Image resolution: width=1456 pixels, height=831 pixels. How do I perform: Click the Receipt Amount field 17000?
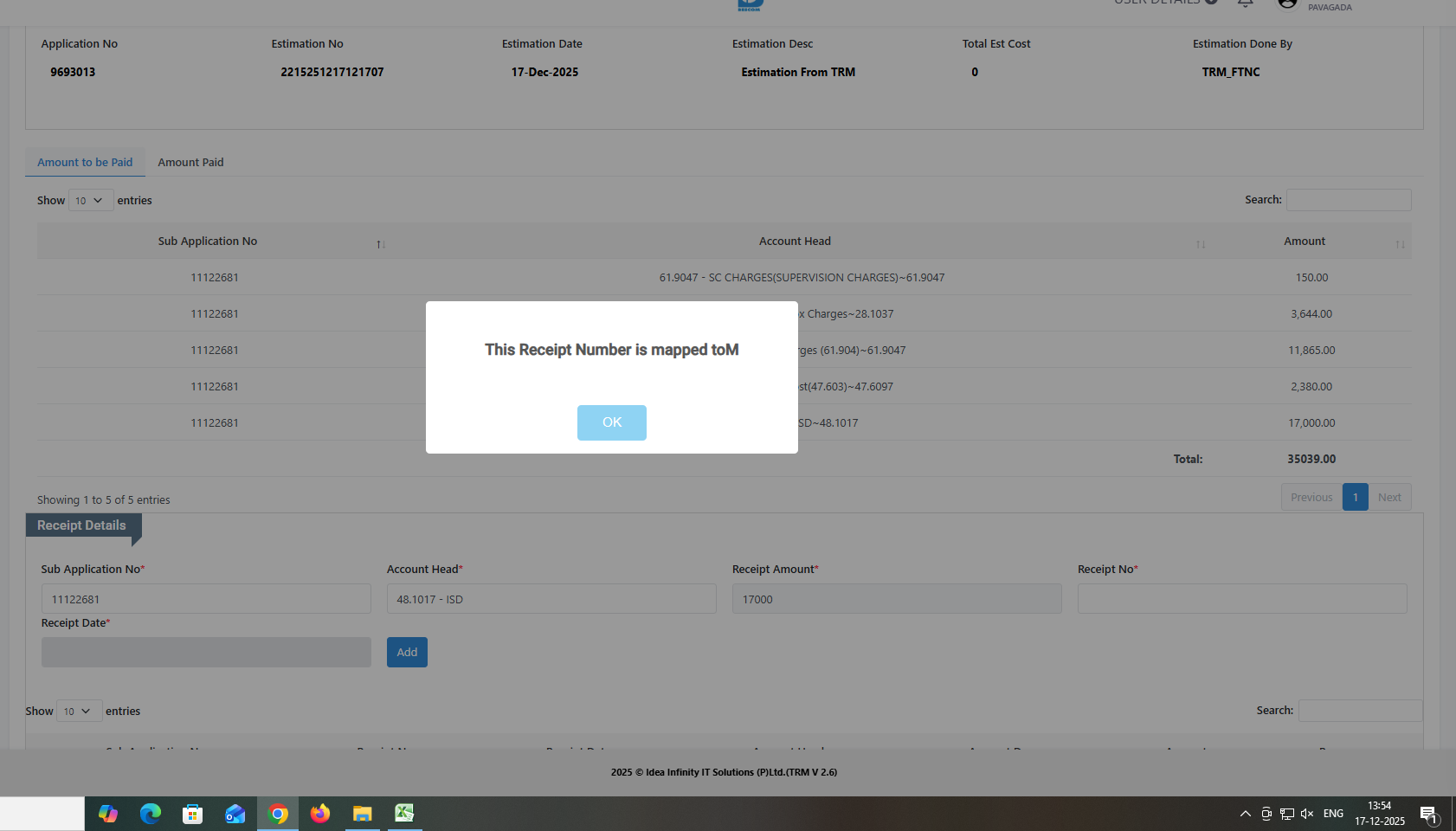click(x=897, y=599)
